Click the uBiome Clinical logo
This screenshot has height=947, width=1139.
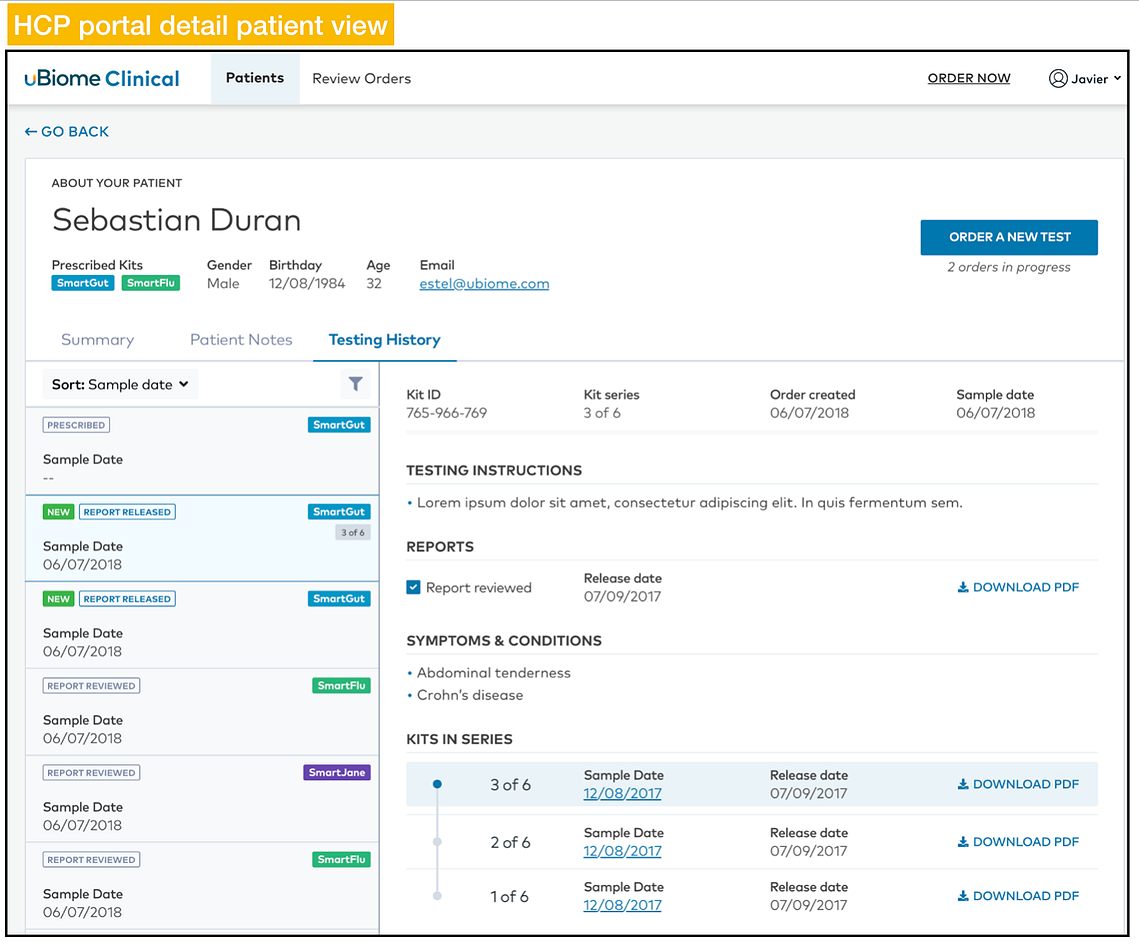coord(102,78)
